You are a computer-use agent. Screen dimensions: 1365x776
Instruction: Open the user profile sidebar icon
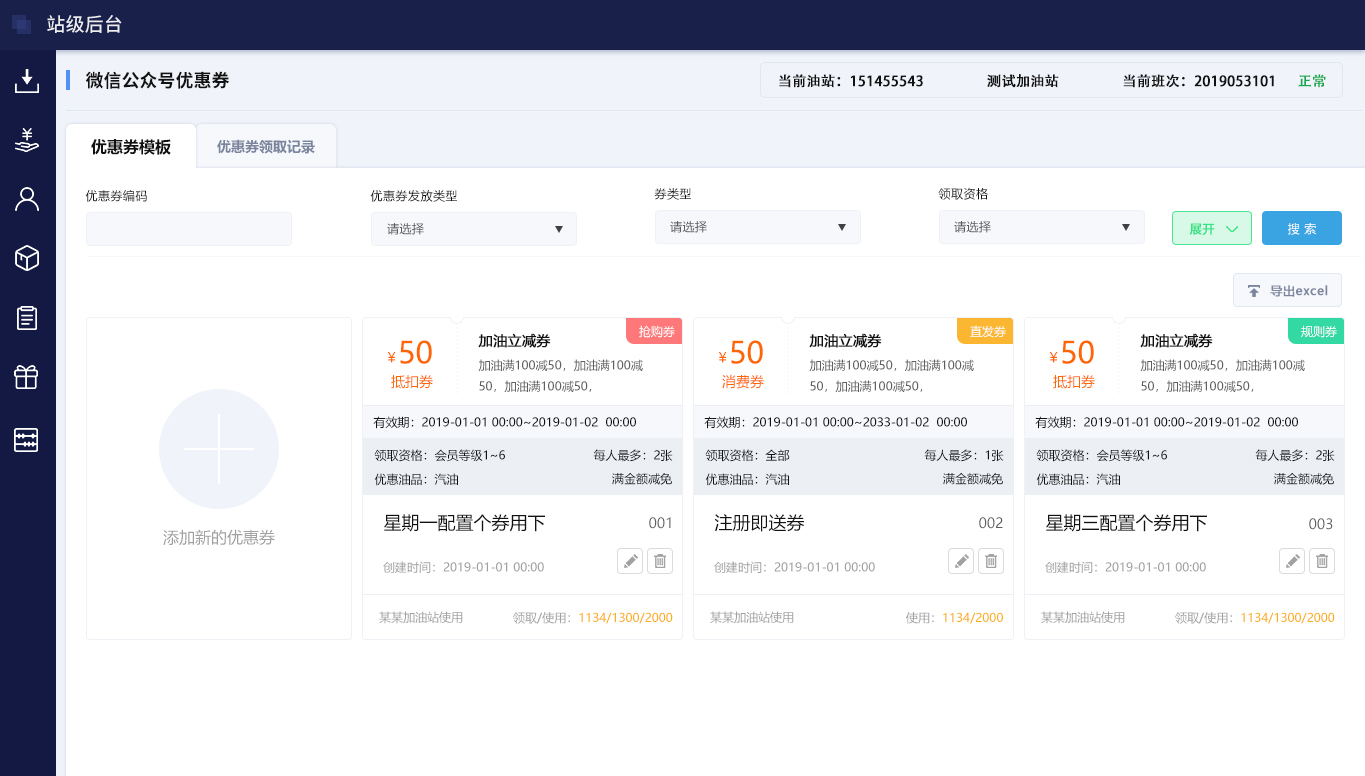click(27, 199)
